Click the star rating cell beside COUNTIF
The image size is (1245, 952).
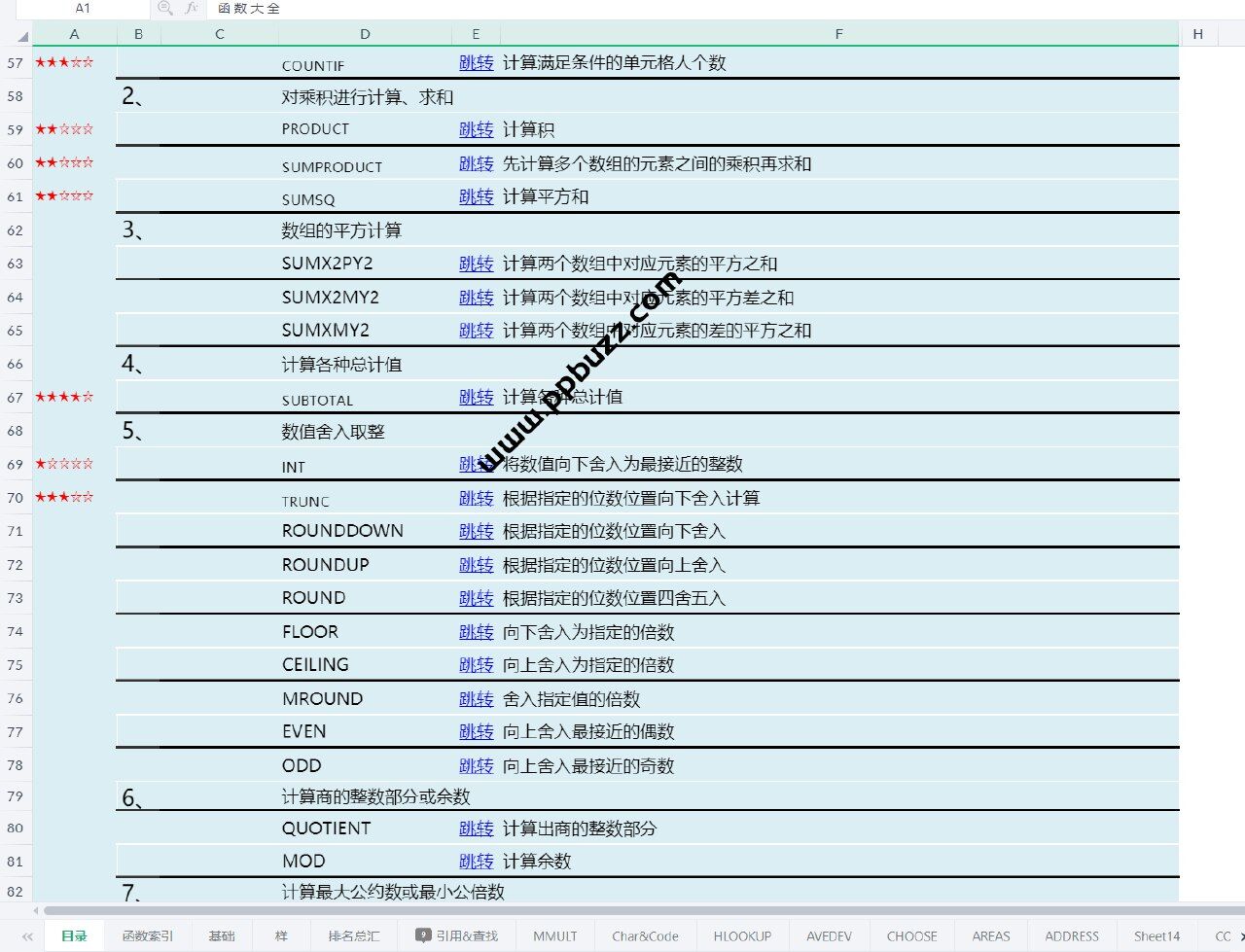(x=74, y=62)
